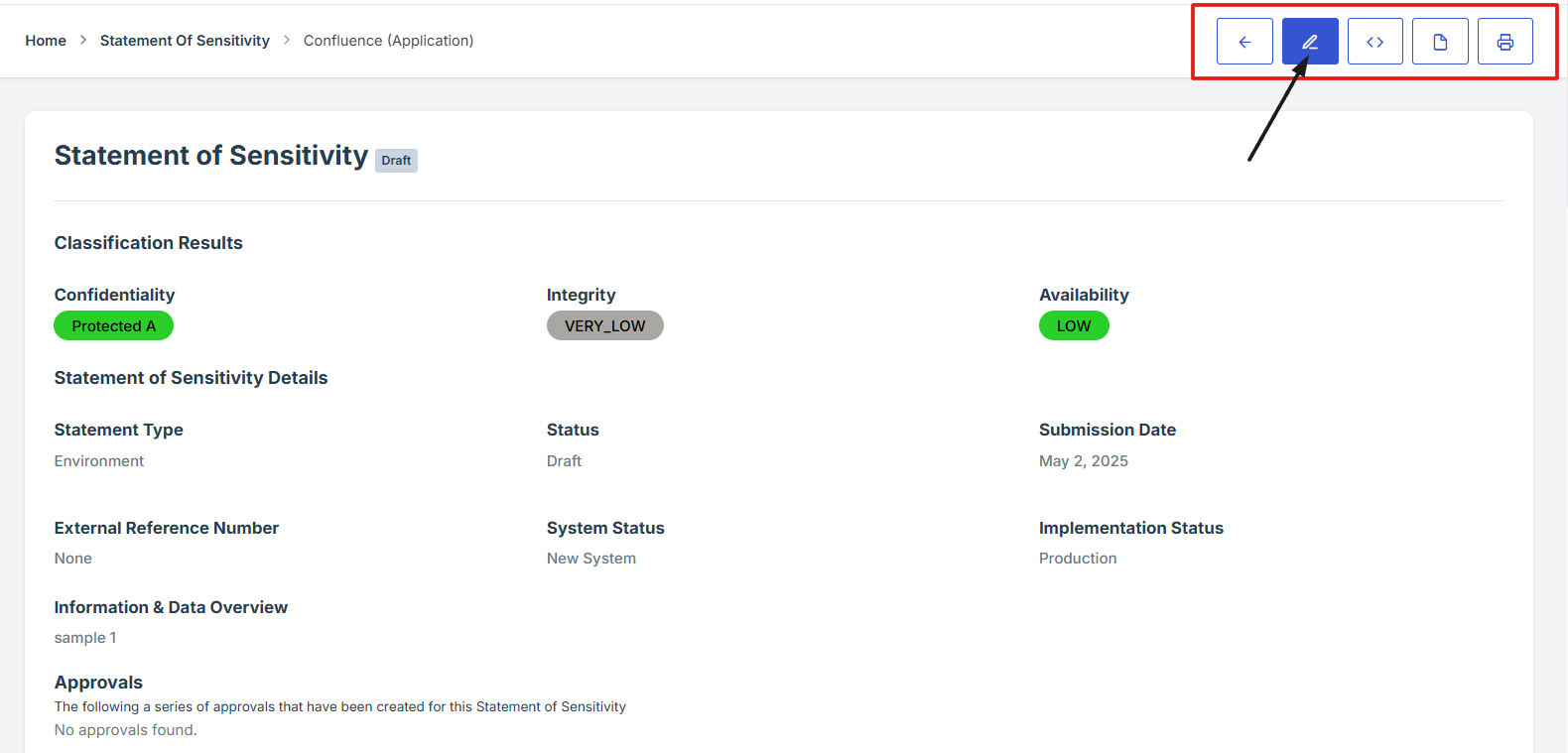Click the pencil edit icon button

pos(1310,42)
